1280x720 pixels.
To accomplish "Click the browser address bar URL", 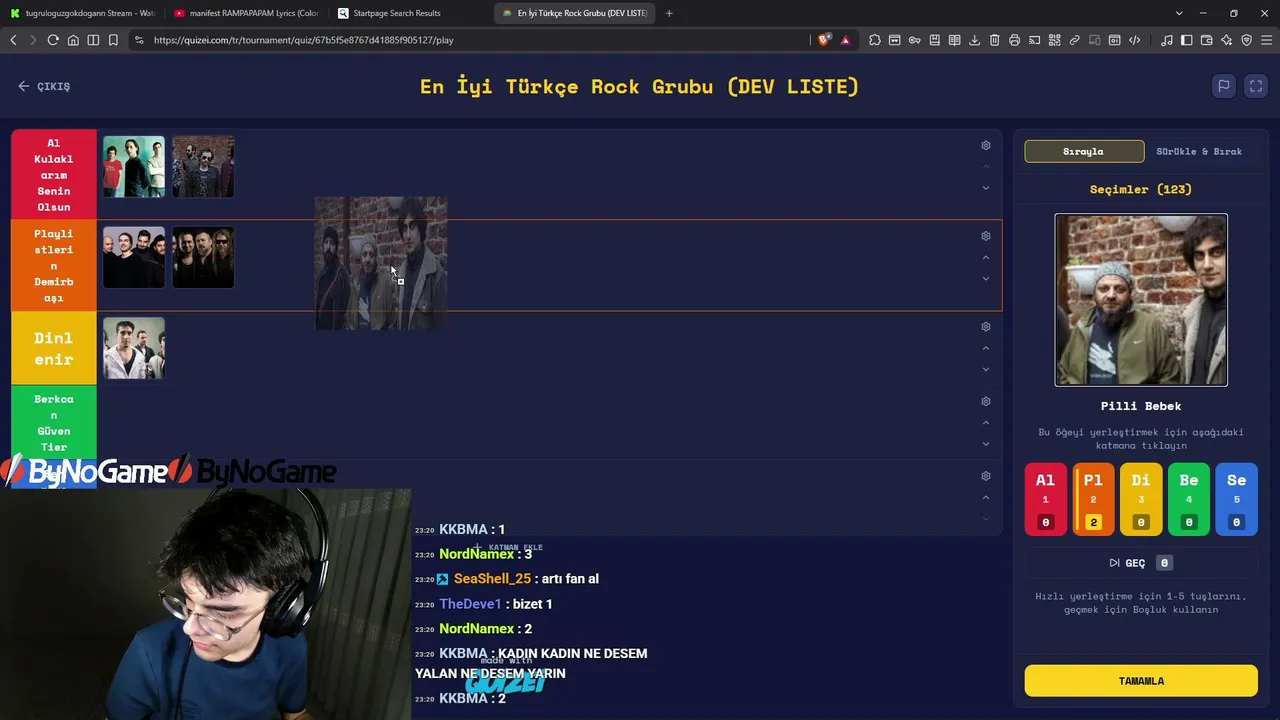I will pos(303,40).
